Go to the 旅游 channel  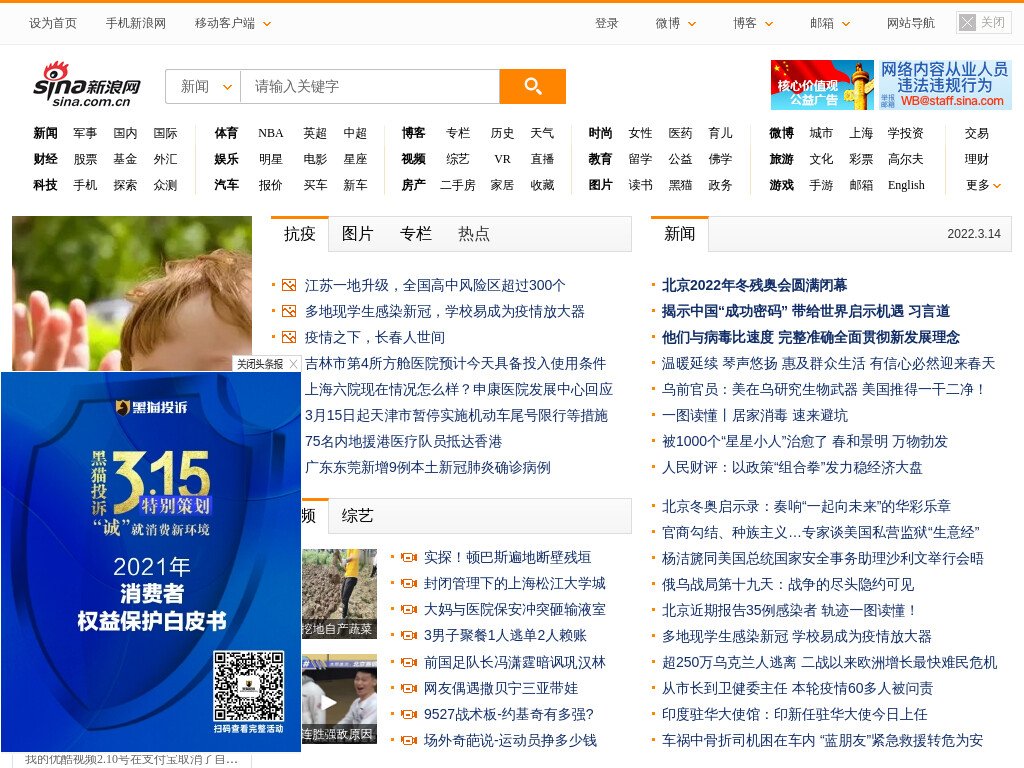[x=781, y=159]
